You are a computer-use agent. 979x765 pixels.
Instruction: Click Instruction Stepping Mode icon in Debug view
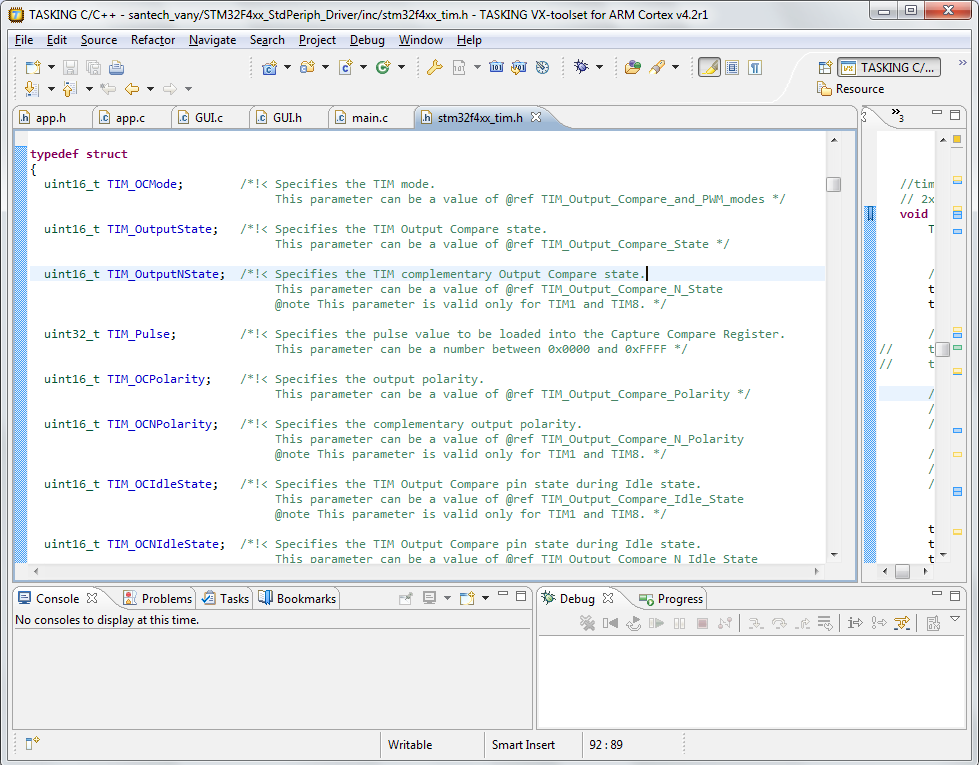point(855,623)
